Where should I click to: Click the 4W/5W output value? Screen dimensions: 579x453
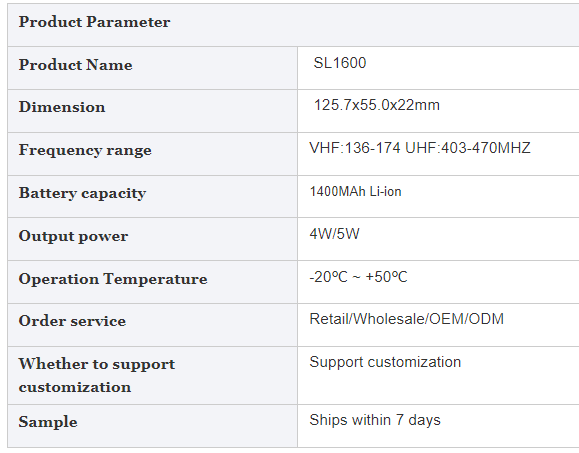[x=334, y=234]
